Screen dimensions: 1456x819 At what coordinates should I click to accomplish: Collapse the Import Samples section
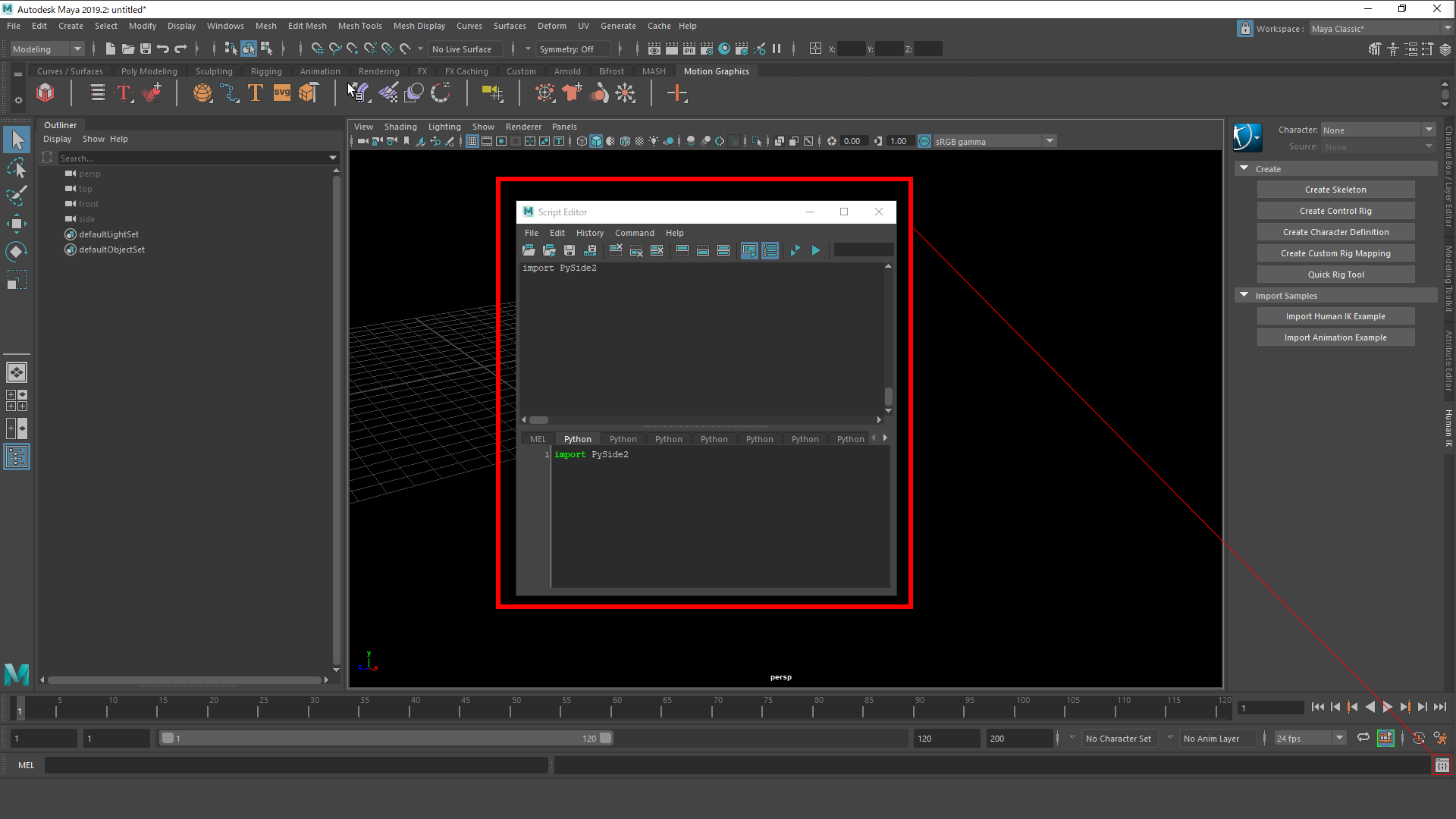coord(1244,295)
